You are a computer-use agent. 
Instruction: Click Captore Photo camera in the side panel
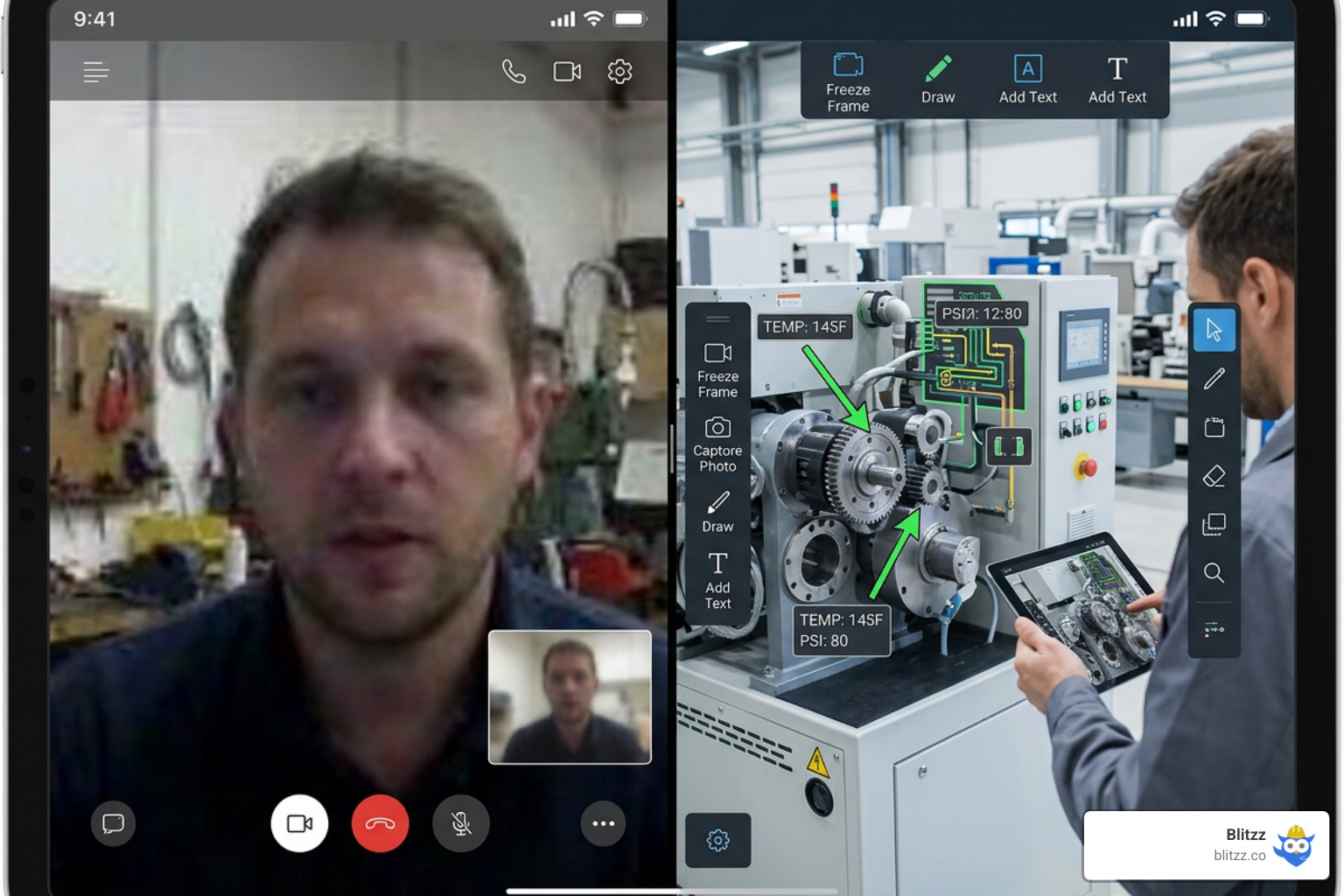(717, 444)
